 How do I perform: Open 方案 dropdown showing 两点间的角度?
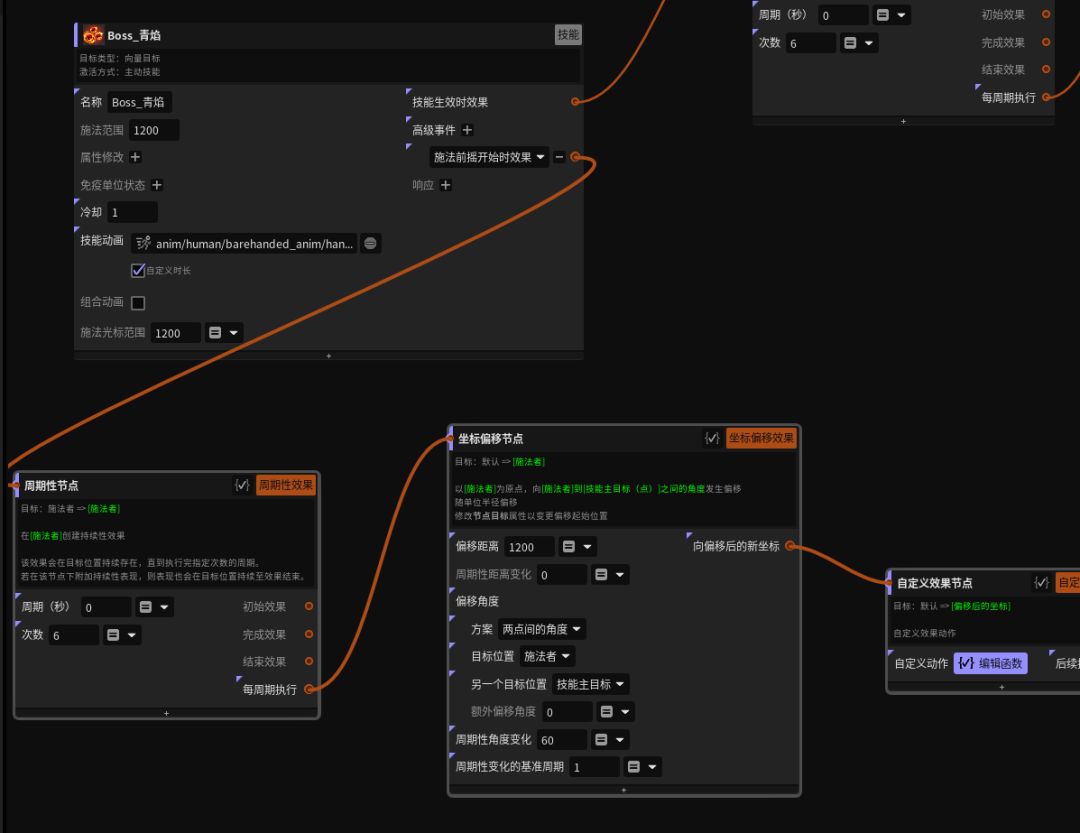pos(541,629)
